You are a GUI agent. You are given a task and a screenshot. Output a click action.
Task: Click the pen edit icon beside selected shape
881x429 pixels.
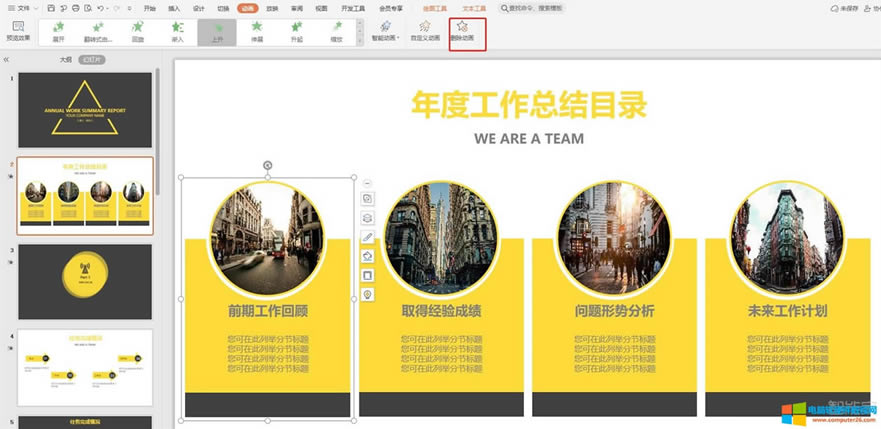point(367,237)
